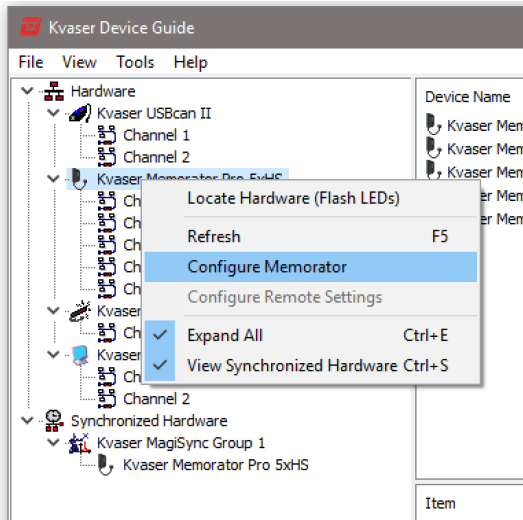Toggle View Synchronized Hardware checkmark
The image size is (523, 520).
click(160, 365)
